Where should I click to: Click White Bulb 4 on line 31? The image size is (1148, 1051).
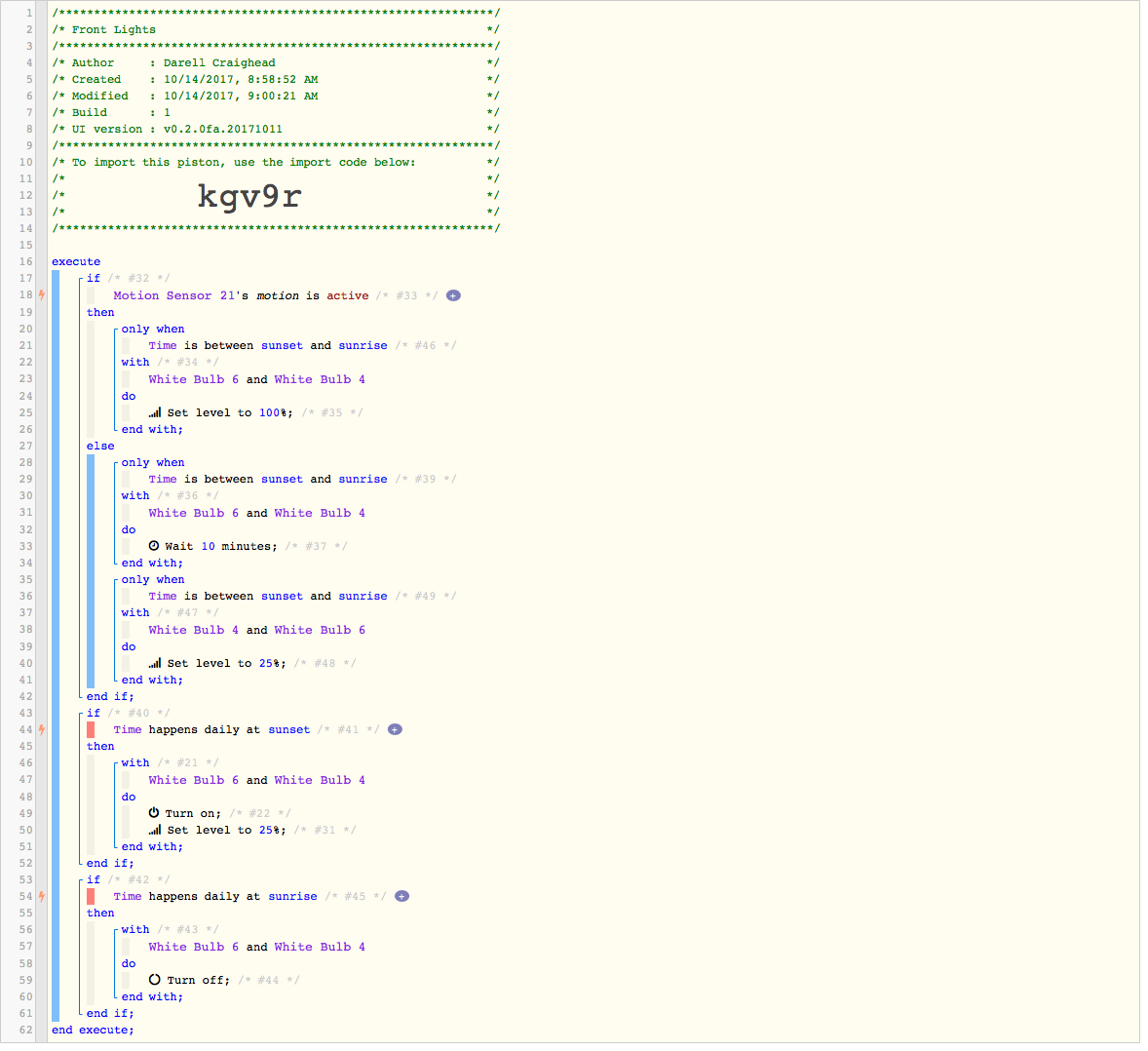[x=320, y=514]
